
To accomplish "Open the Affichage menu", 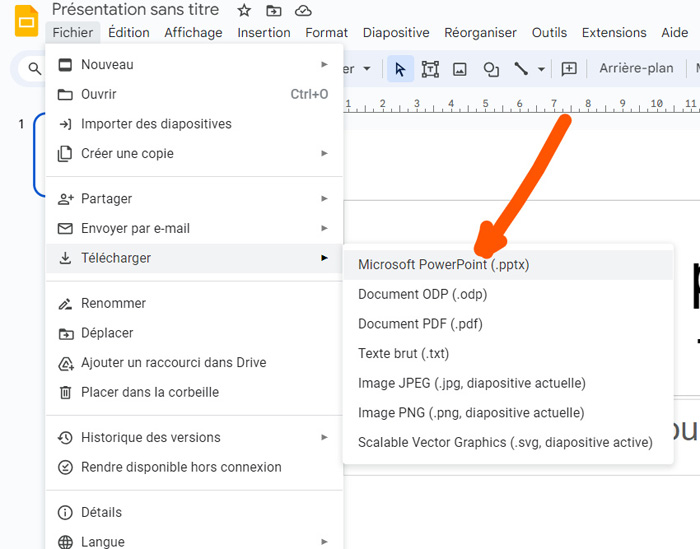I will 193,33.
